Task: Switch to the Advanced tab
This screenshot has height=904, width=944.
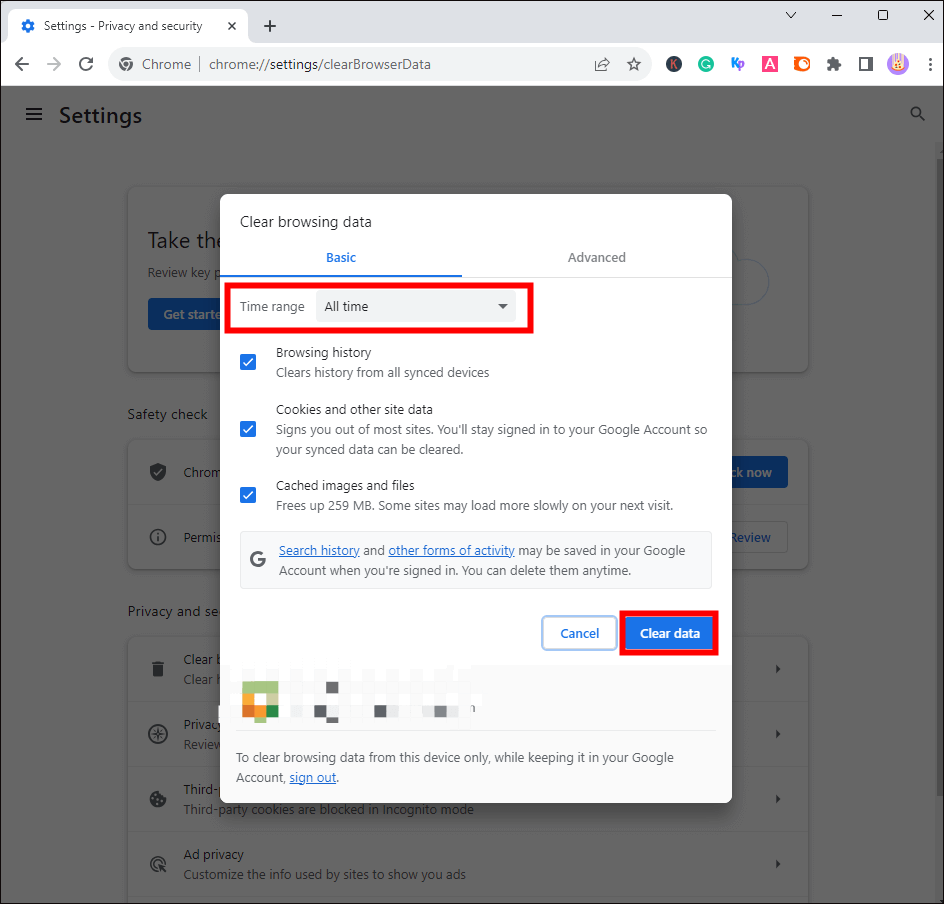Action: click(597, 258)
